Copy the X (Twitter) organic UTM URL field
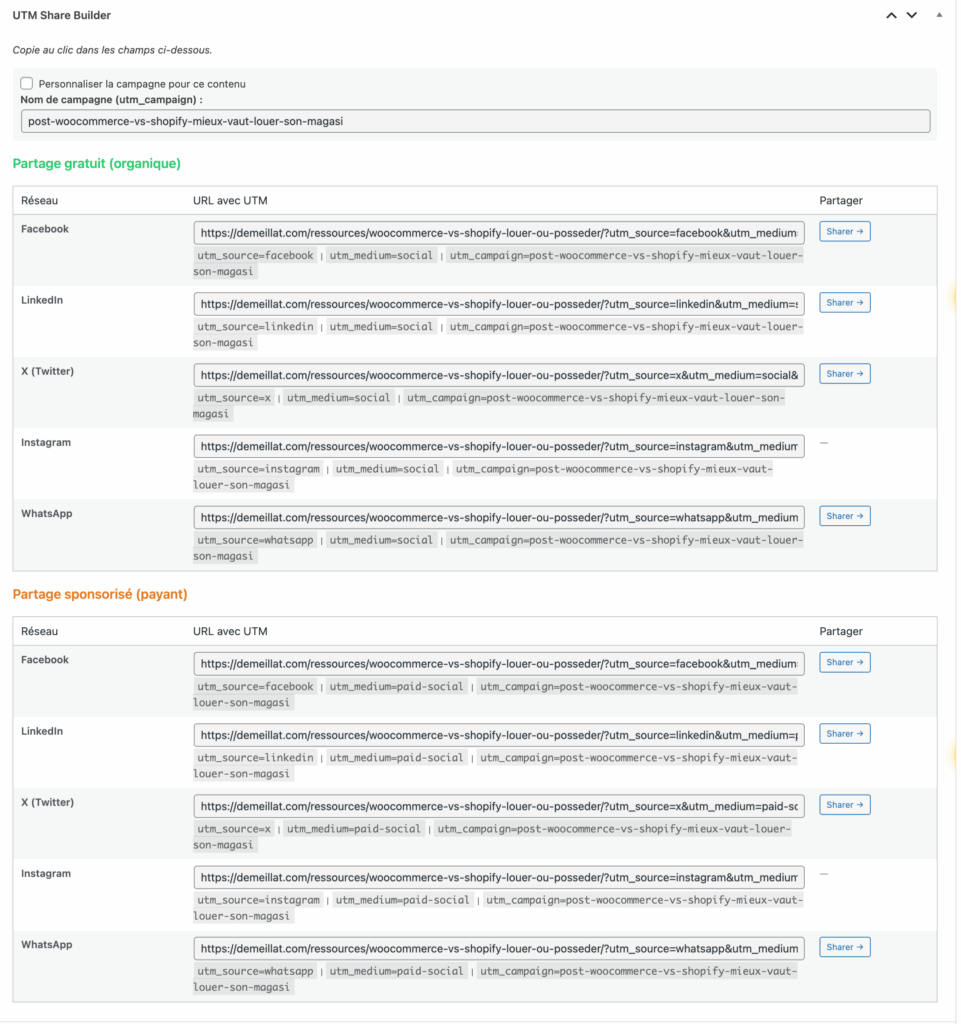 click(500, 374)
